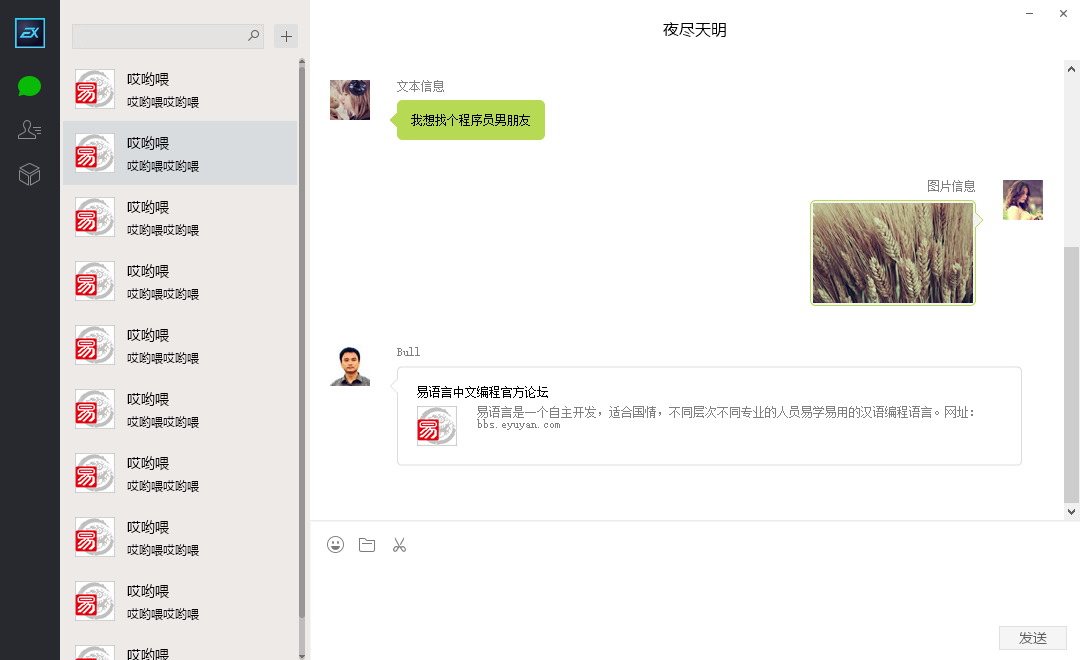Click the 易 icon in the link card
1080x660 pixels.
click(437, 426)
